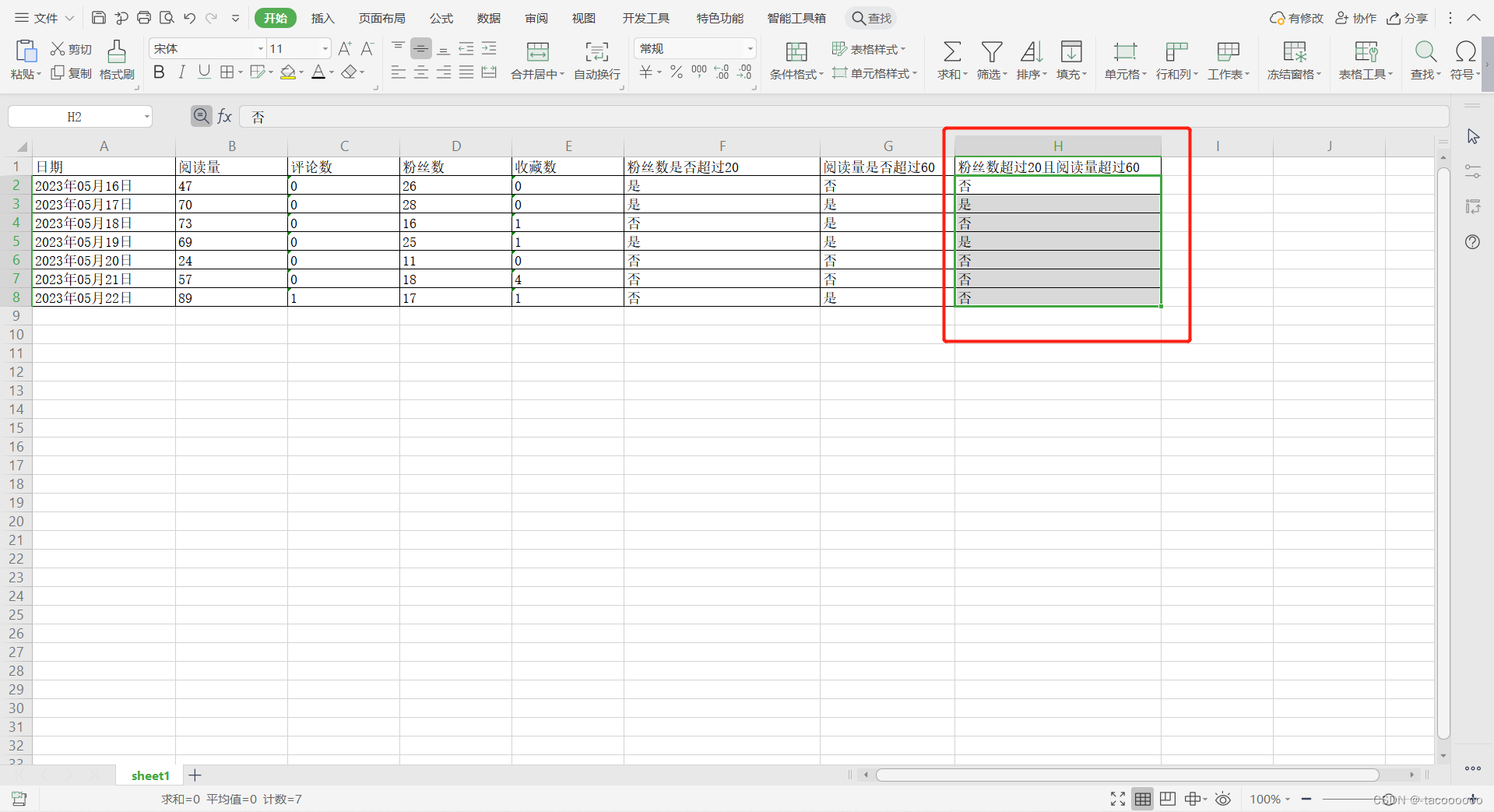Open 单元格样式 cell styles
The image size is (1494, 812).
[875, 73]
